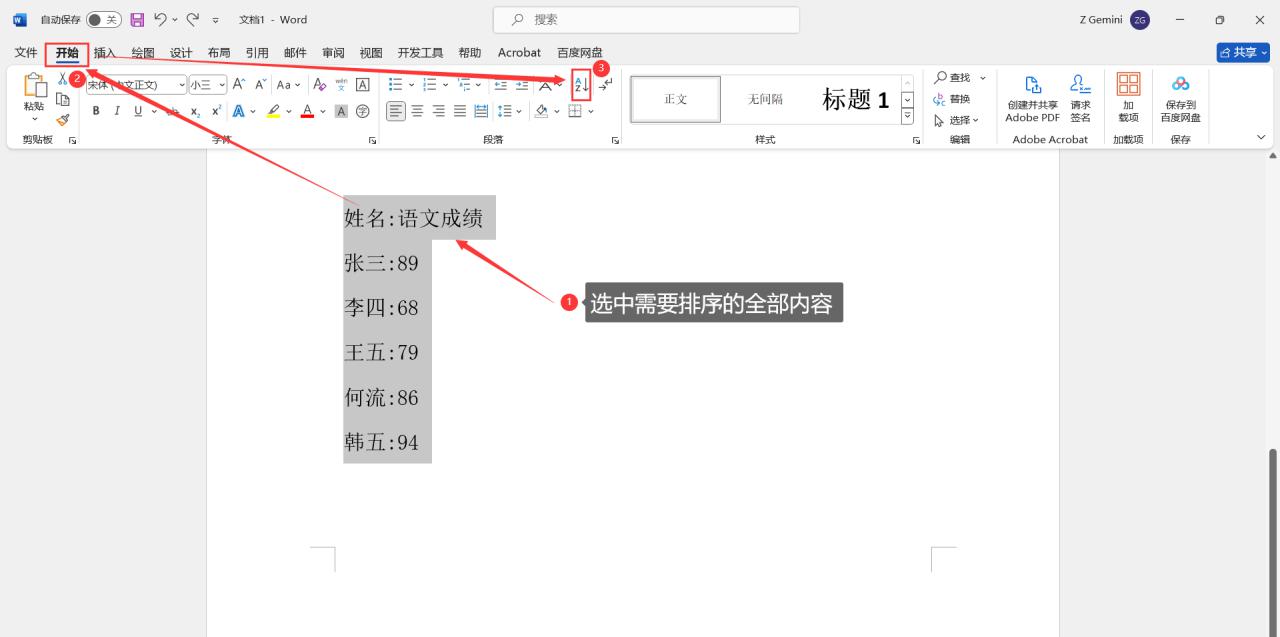Screen dimensions: 1280x637
Task: Click the Clear Formatting eraser icon
Action: point(320,85)
